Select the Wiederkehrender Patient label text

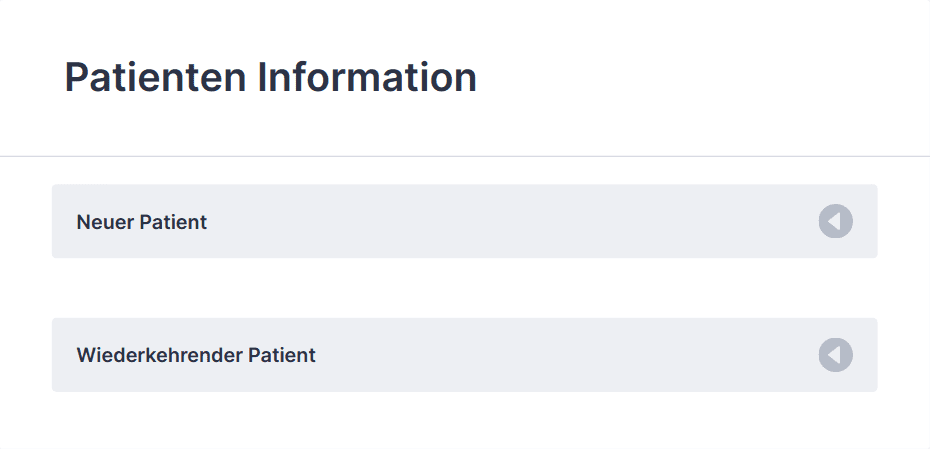[x=196, y=355]
